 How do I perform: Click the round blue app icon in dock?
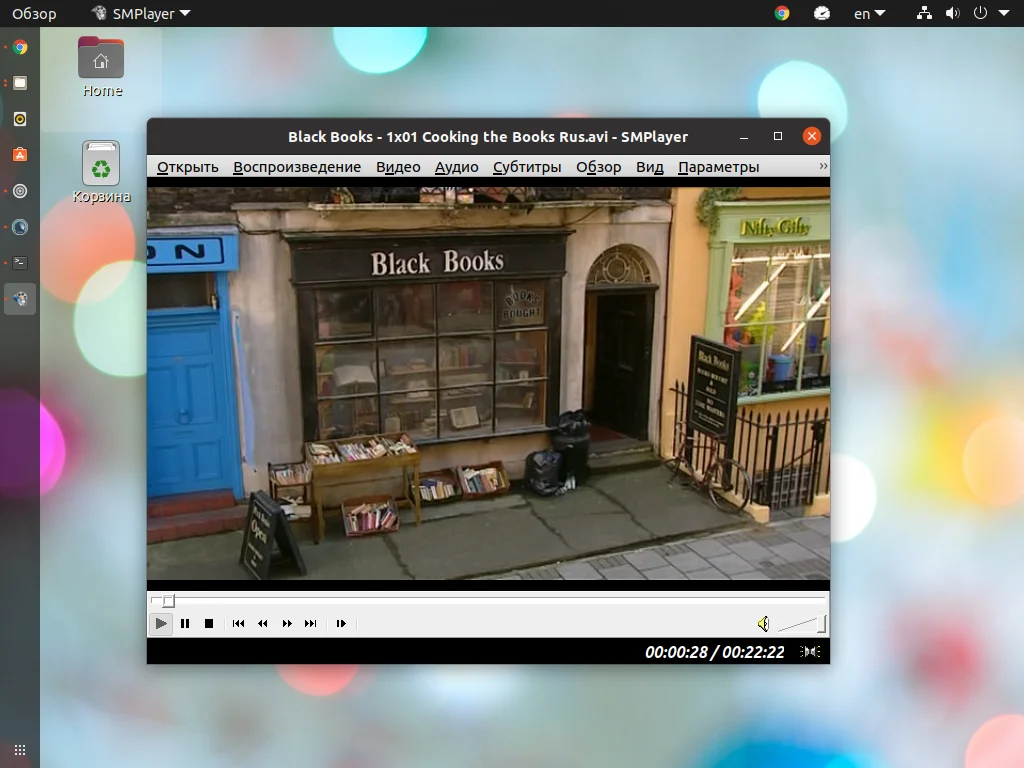point(20,227)
